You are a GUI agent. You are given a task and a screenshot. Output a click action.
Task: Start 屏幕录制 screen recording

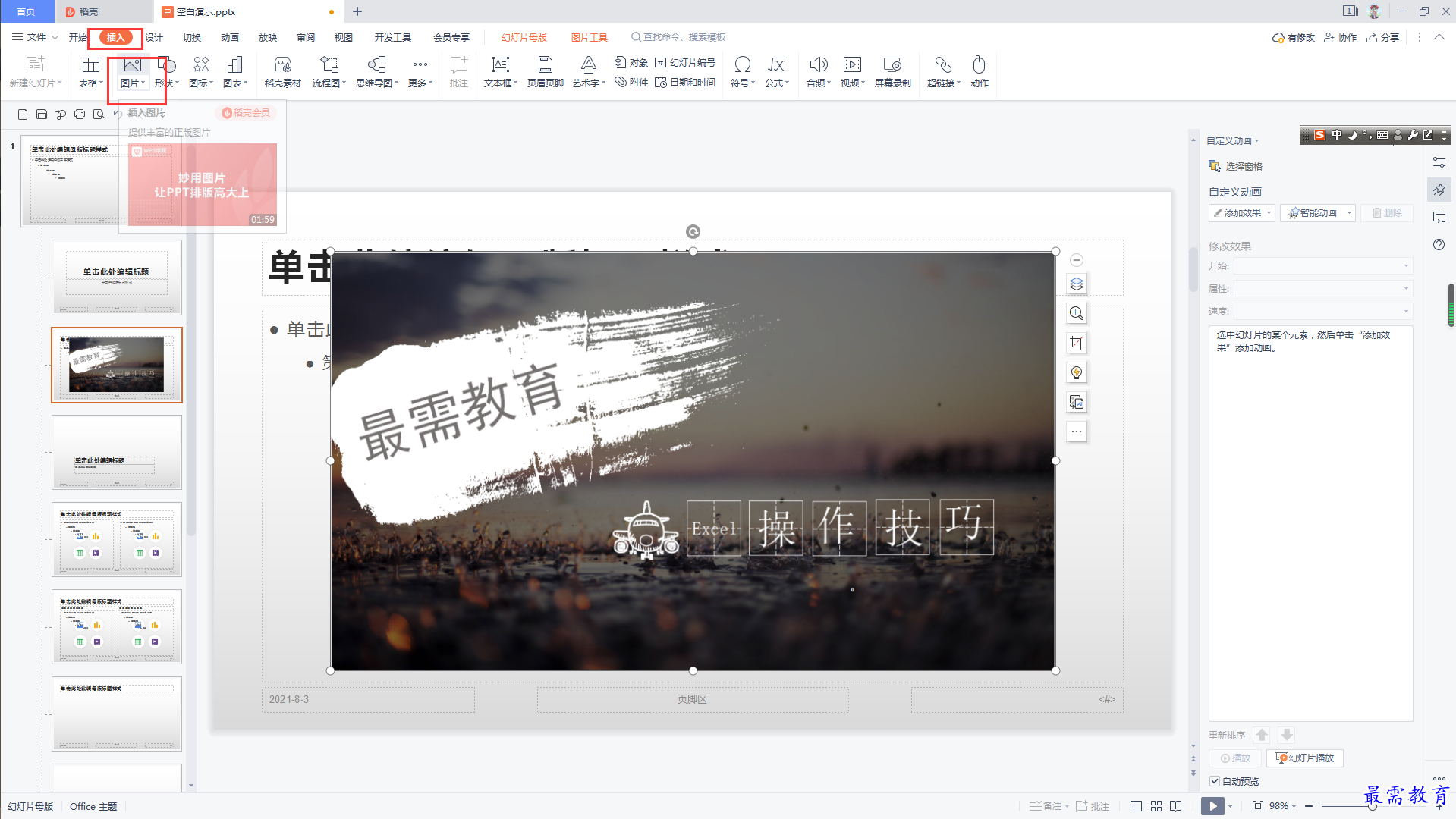coord(892,72)
